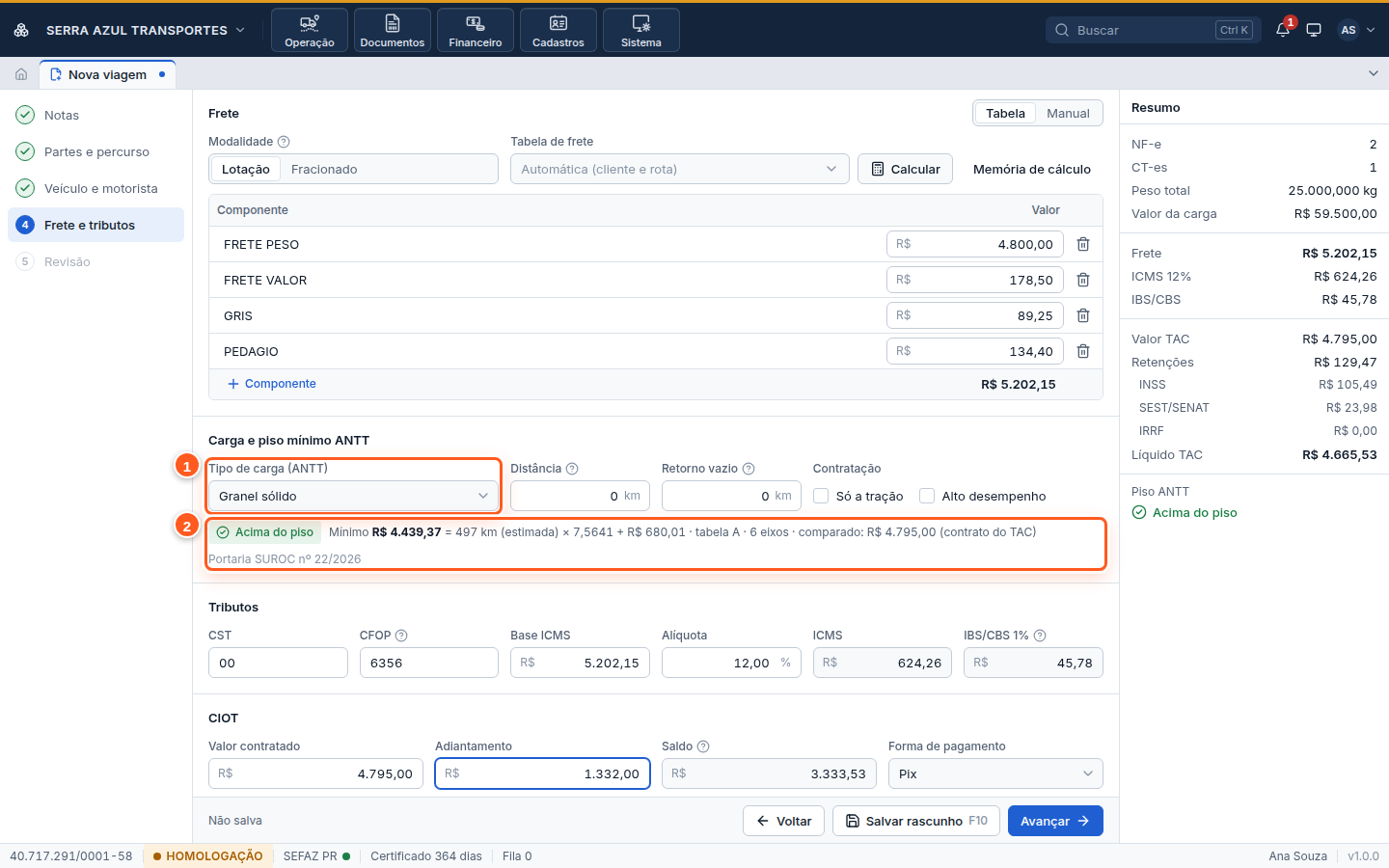Delete the FRETE VALOR component row

click(1083, 280)
